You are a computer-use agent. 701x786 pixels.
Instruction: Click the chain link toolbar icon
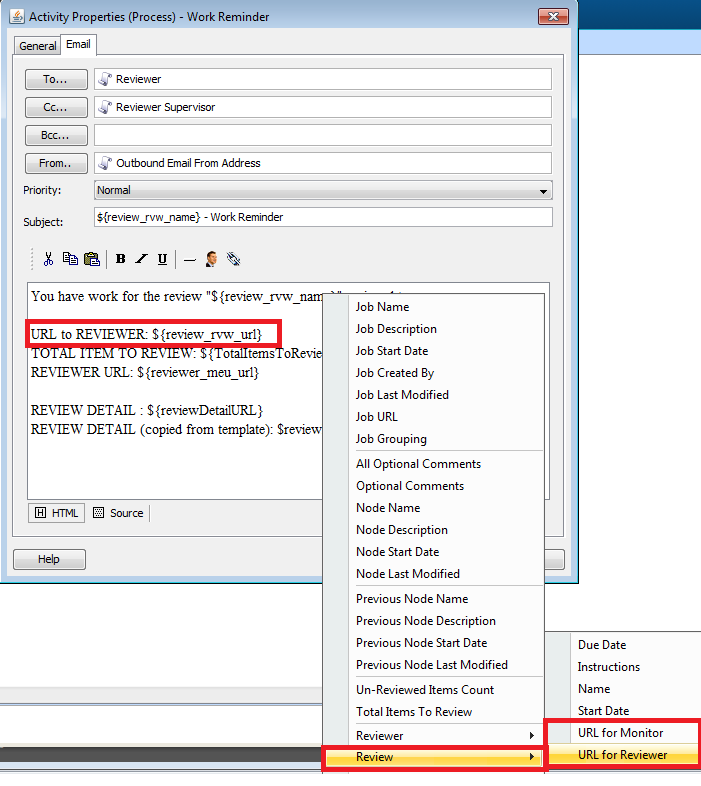[233, 259]
